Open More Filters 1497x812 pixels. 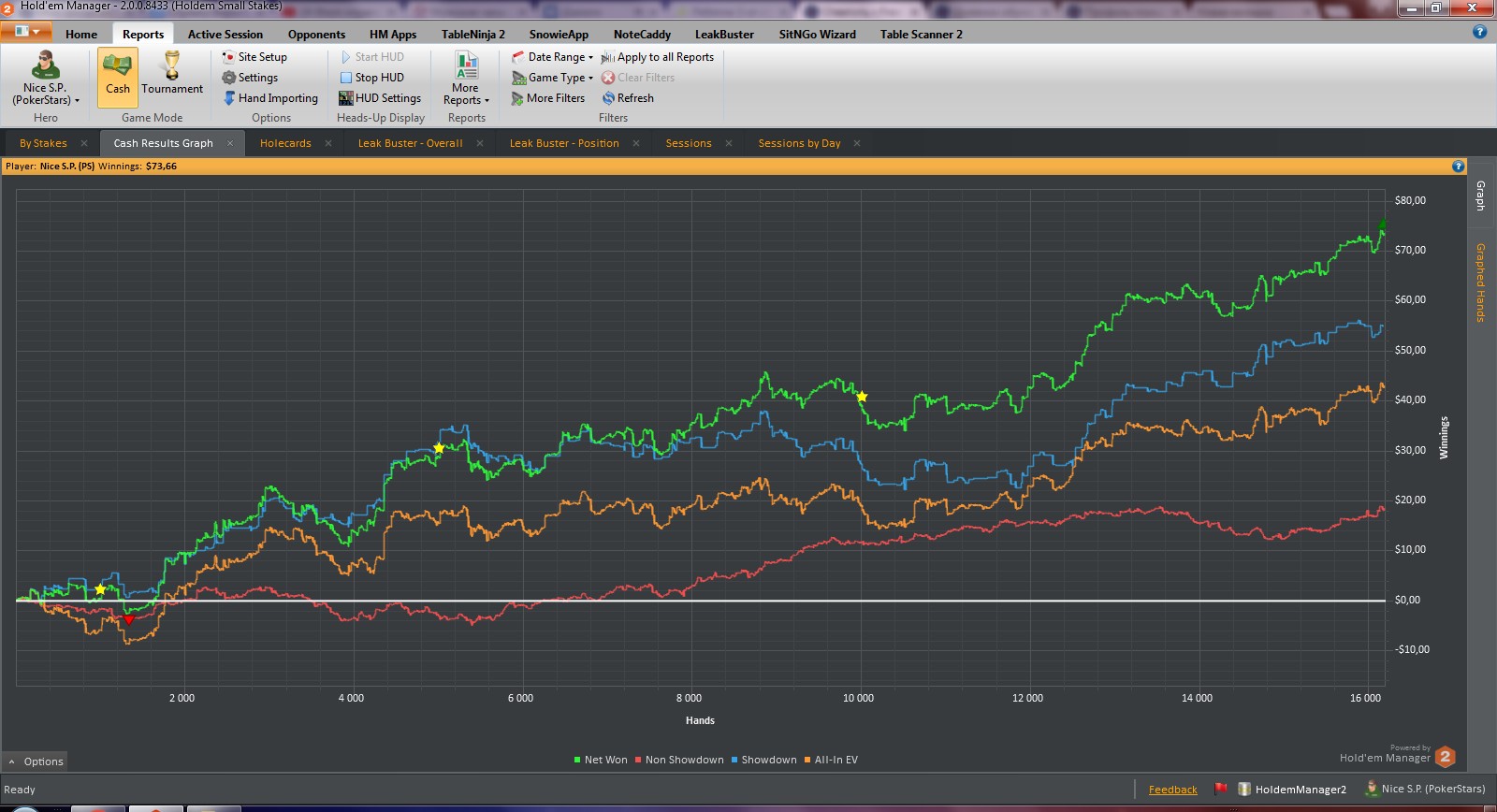pos(548,98)
